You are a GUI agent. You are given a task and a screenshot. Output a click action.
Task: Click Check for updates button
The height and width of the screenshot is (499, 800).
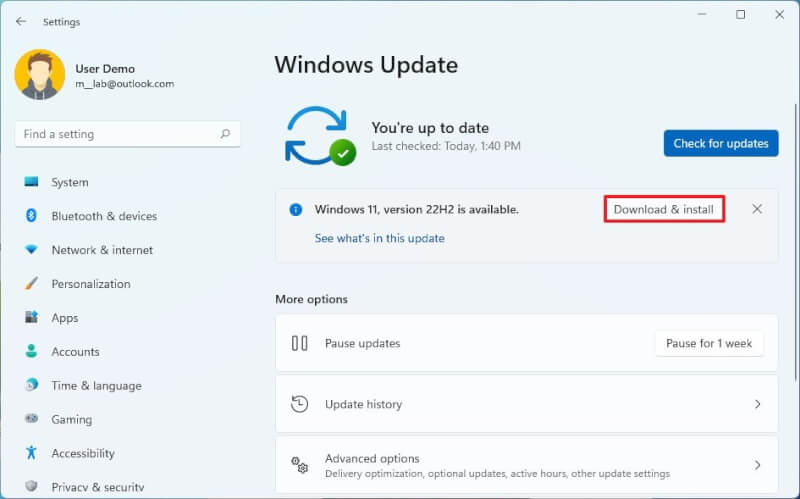point(721,143)
